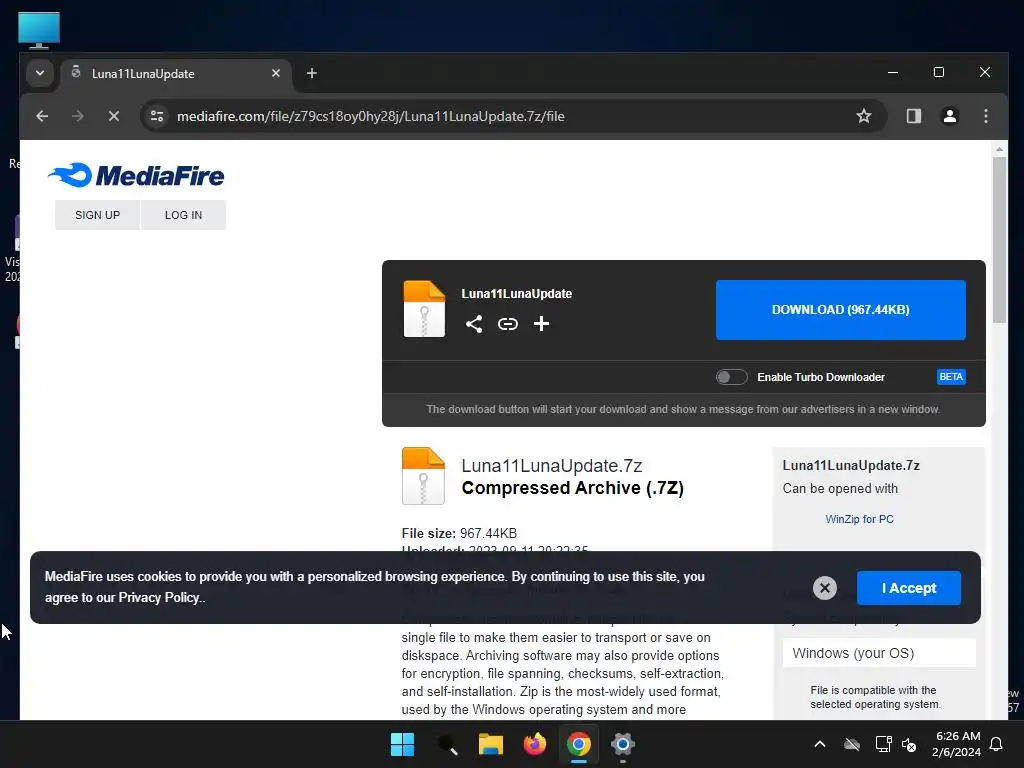This screenshot has height=768, width=1024.
Task: Click the scrollbar up arrow
Action: (999, 150)
